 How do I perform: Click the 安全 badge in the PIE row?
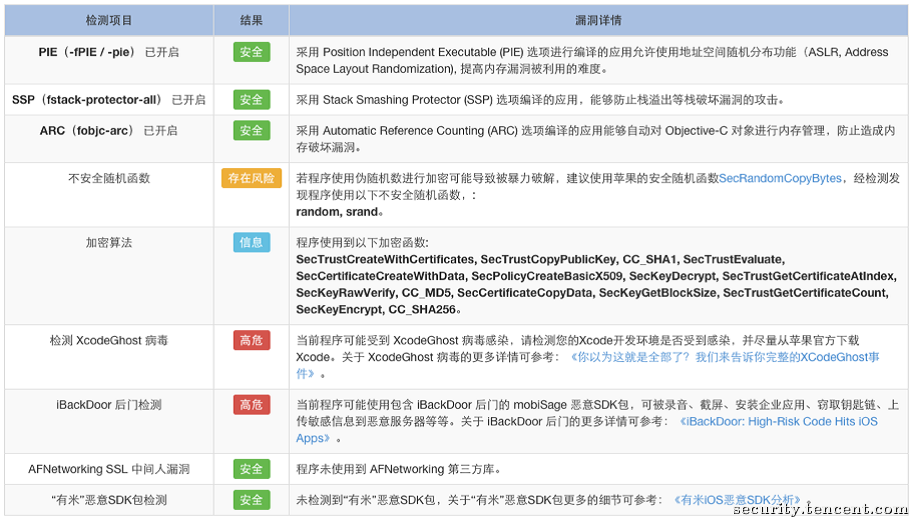[251, 52]
